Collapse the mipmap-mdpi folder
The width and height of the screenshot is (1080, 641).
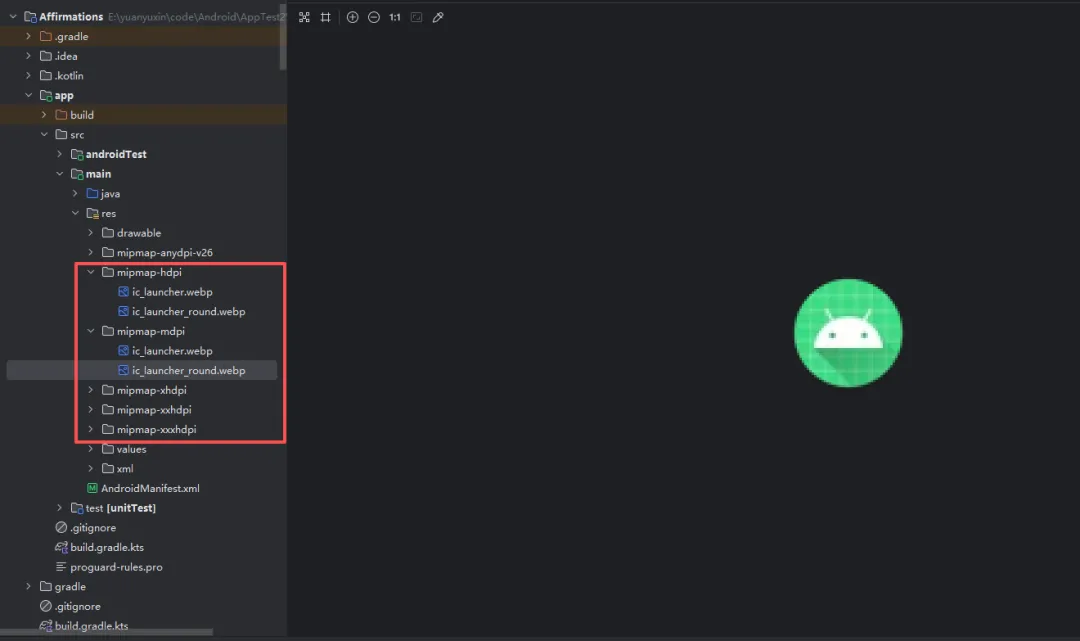(x=90, y=330)
